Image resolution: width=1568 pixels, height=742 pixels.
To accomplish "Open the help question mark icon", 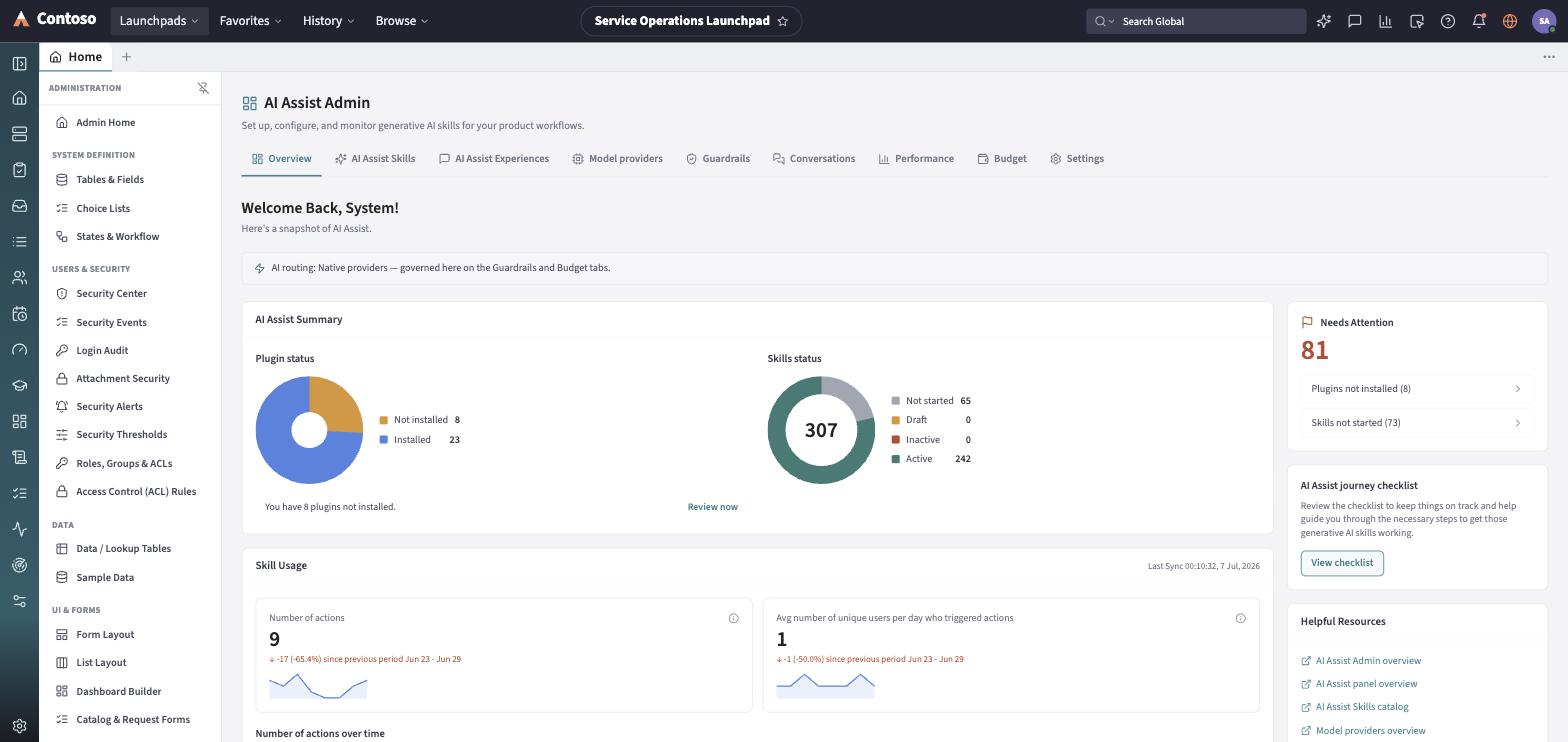I will click(x=1448, y=21).
